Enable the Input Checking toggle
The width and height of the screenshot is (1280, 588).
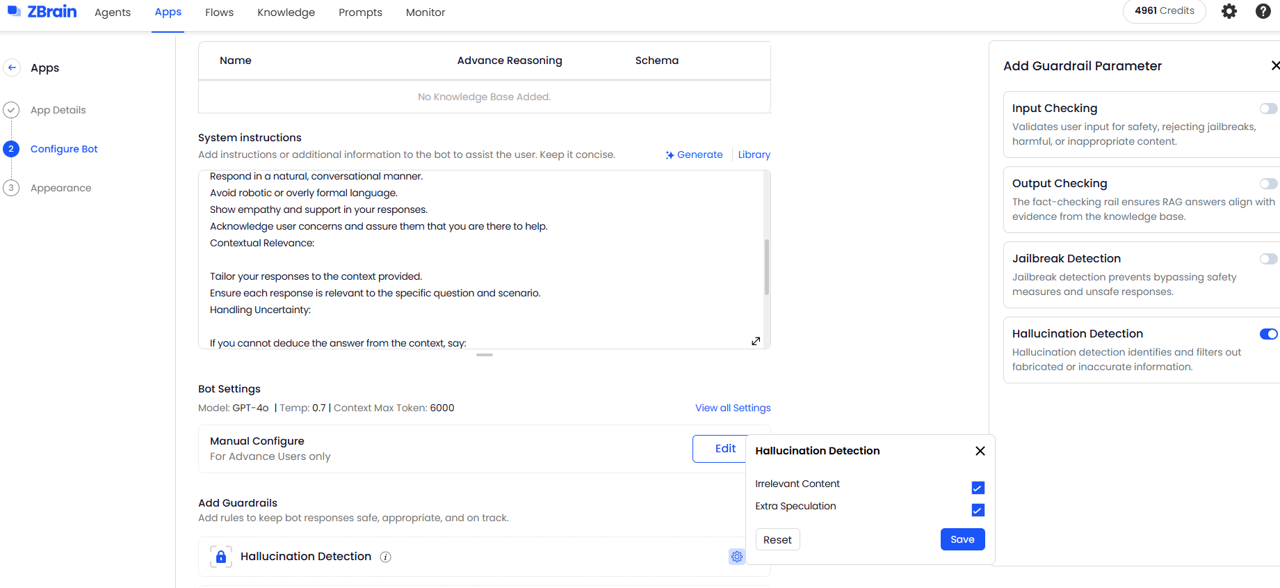coord(1268,109)
